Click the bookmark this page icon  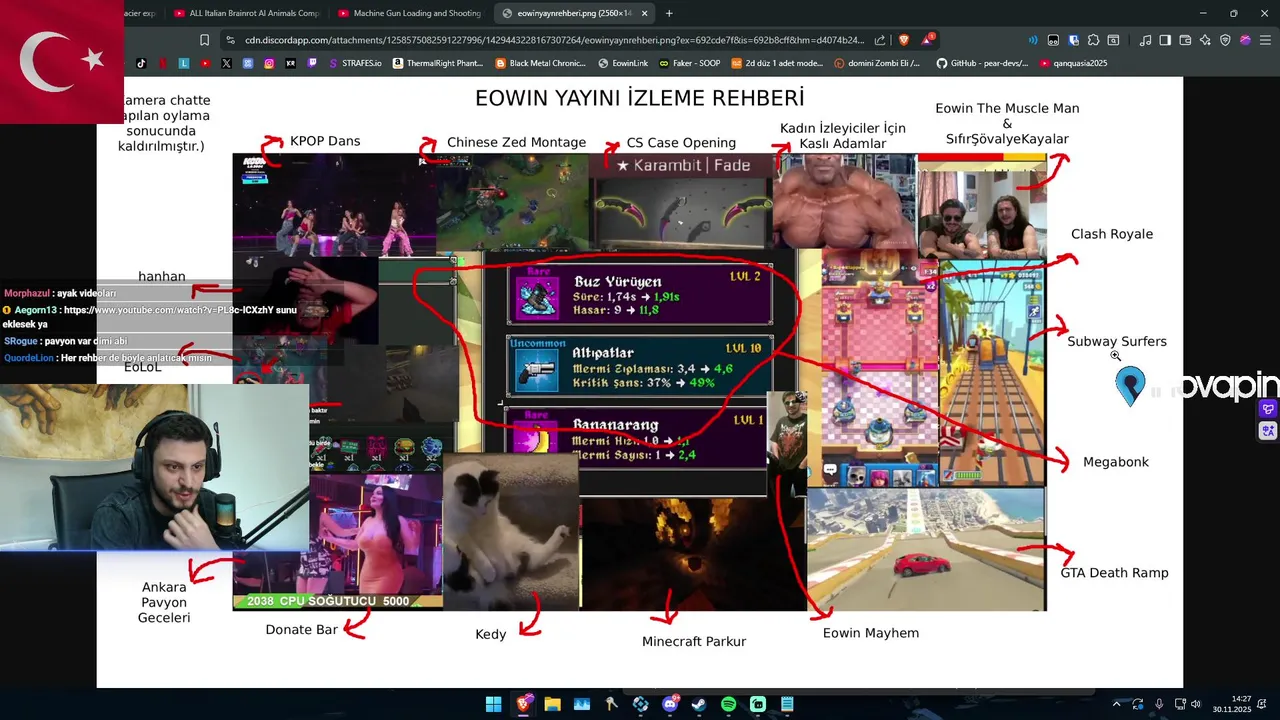(x=204, y=40)
